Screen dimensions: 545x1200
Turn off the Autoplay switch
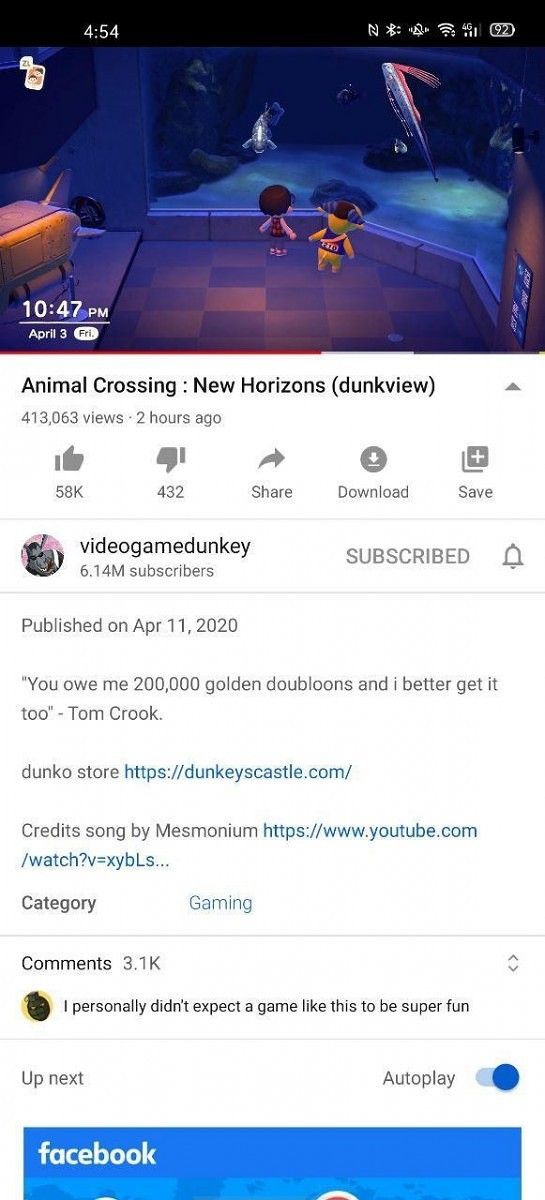pos(497,1077)
